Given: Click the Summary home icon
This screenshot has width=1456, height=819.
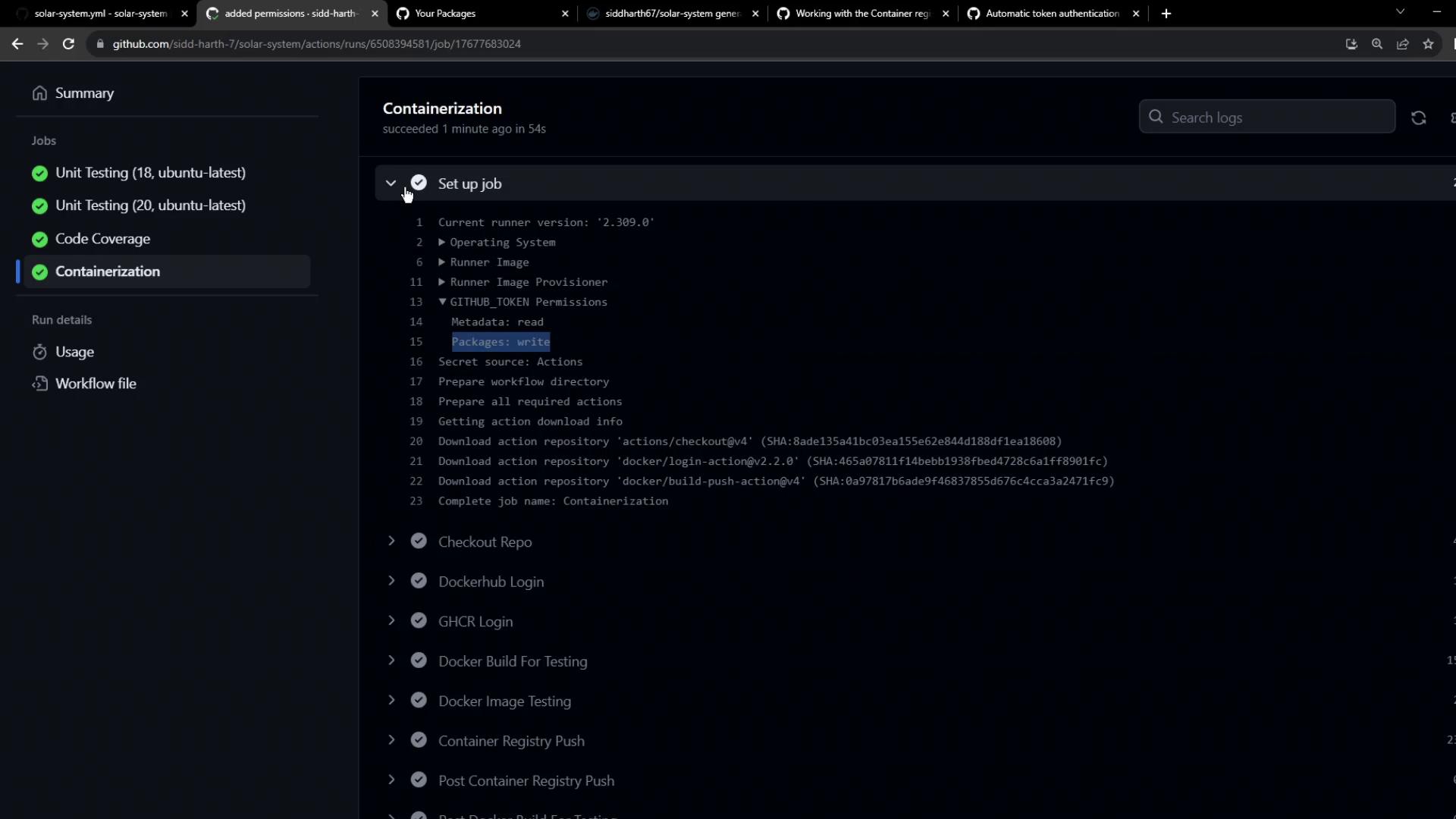Looking at the screenshot, I should [39, 93].
